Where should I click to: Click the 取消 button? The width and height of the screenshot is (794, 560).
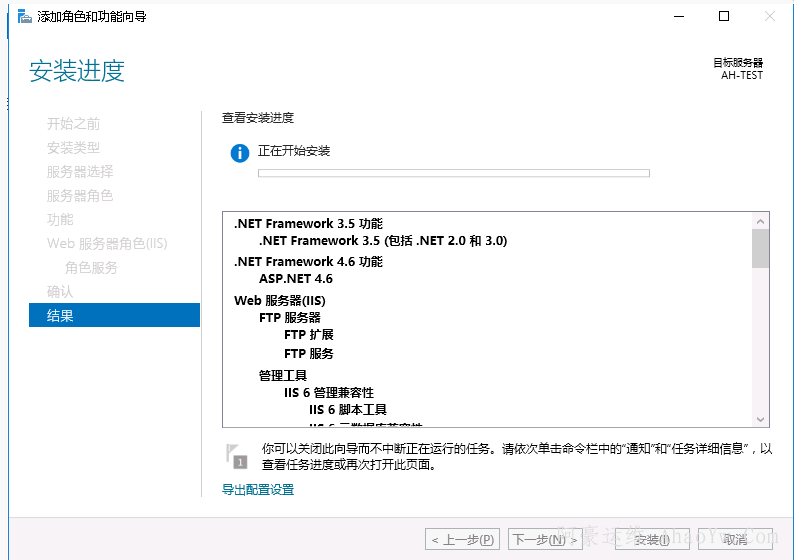(735, 540)
